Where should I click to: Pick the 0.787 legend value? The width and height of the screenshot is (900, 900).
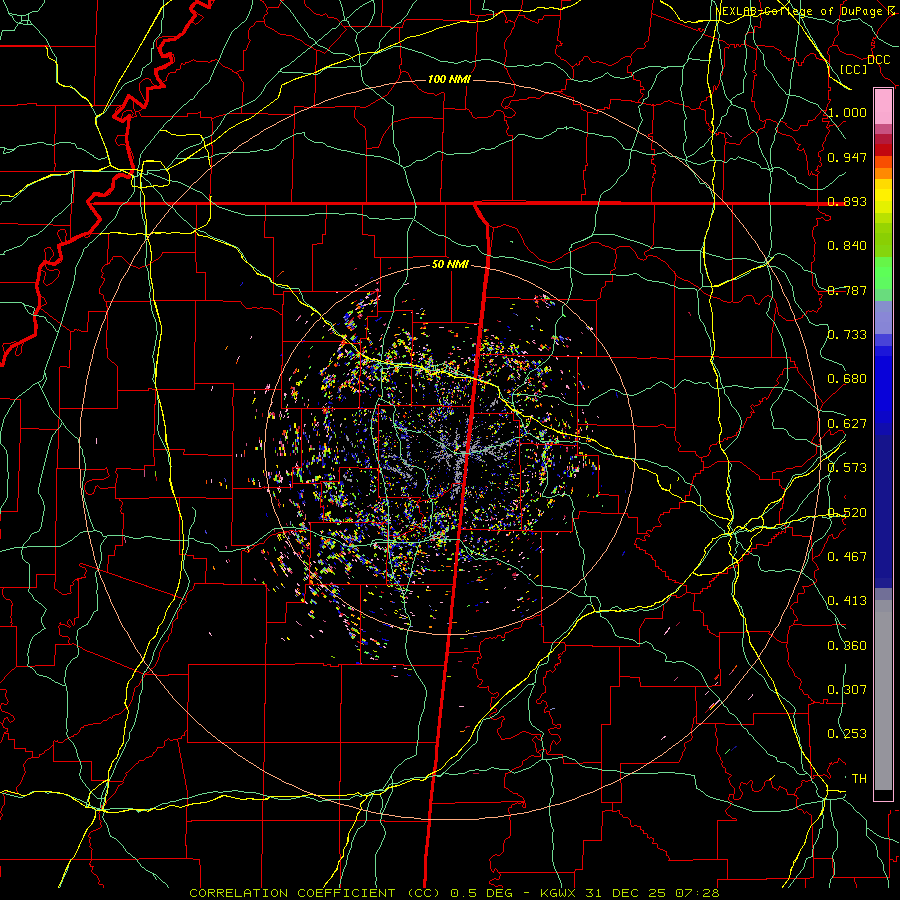coord(847,290)
